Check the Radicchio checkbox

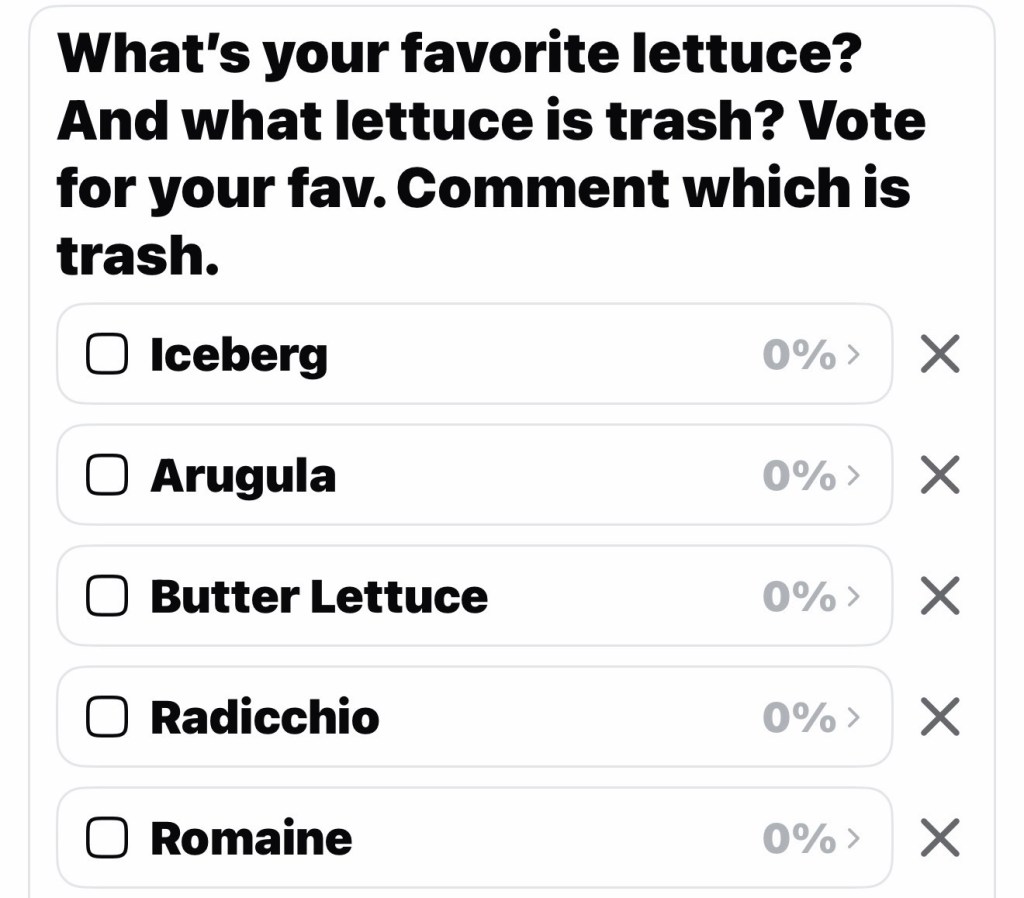click(106, 717)
